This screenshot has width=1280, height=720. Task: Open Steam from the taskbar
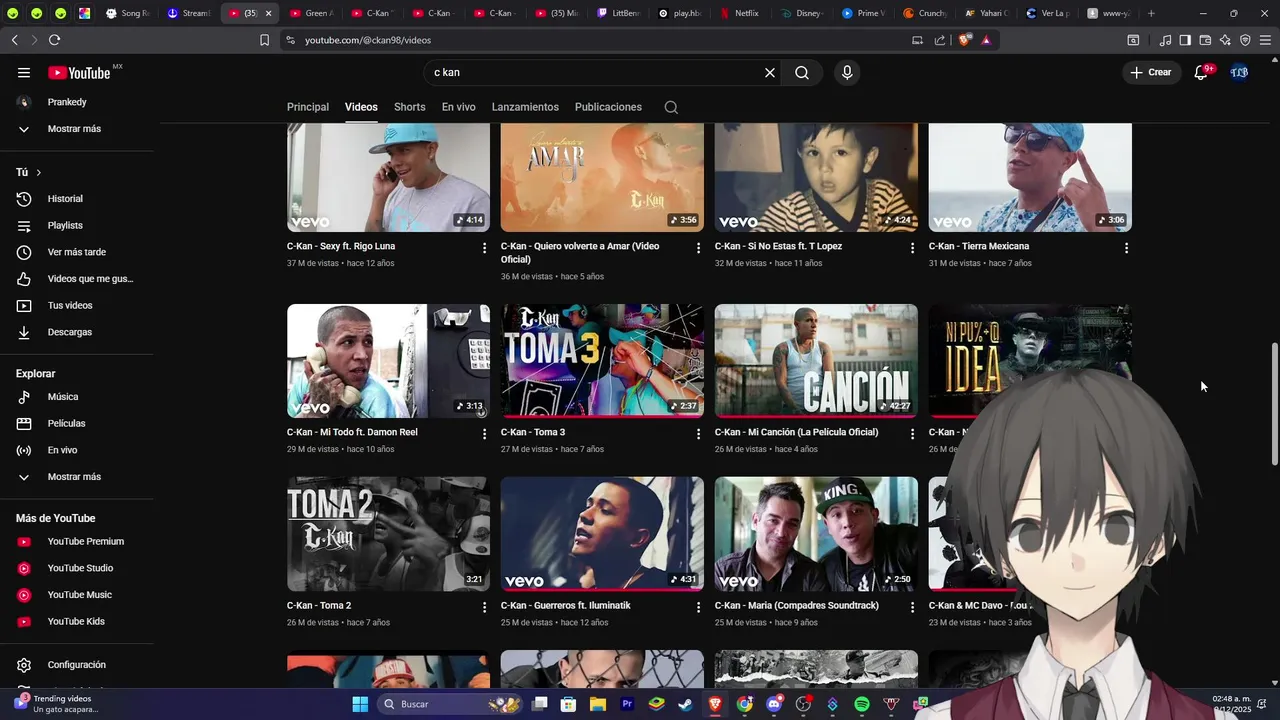point(685,704)
